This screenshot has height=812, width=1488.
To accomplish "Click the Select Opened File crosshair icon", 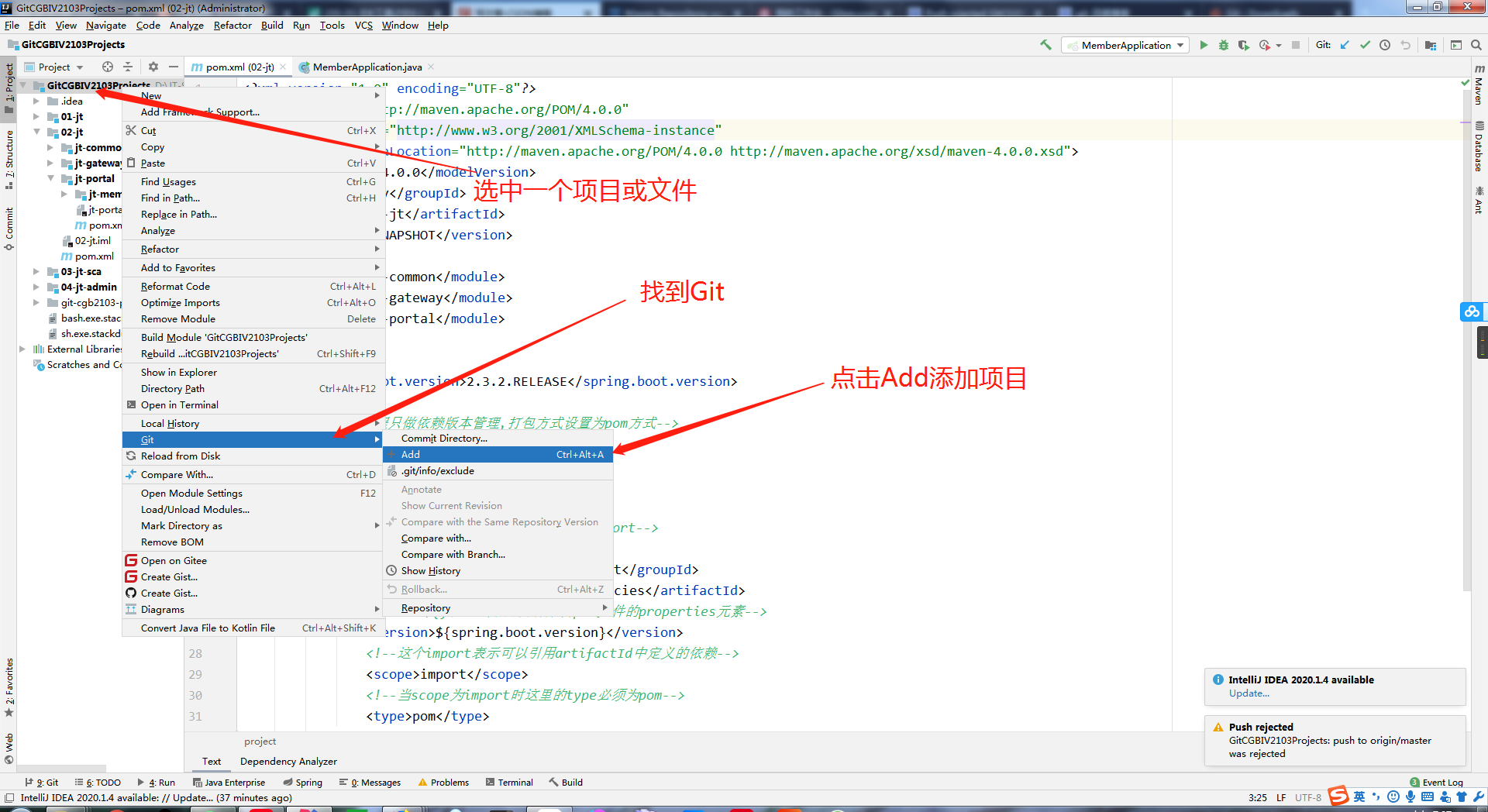I will [x=108, y=67].
